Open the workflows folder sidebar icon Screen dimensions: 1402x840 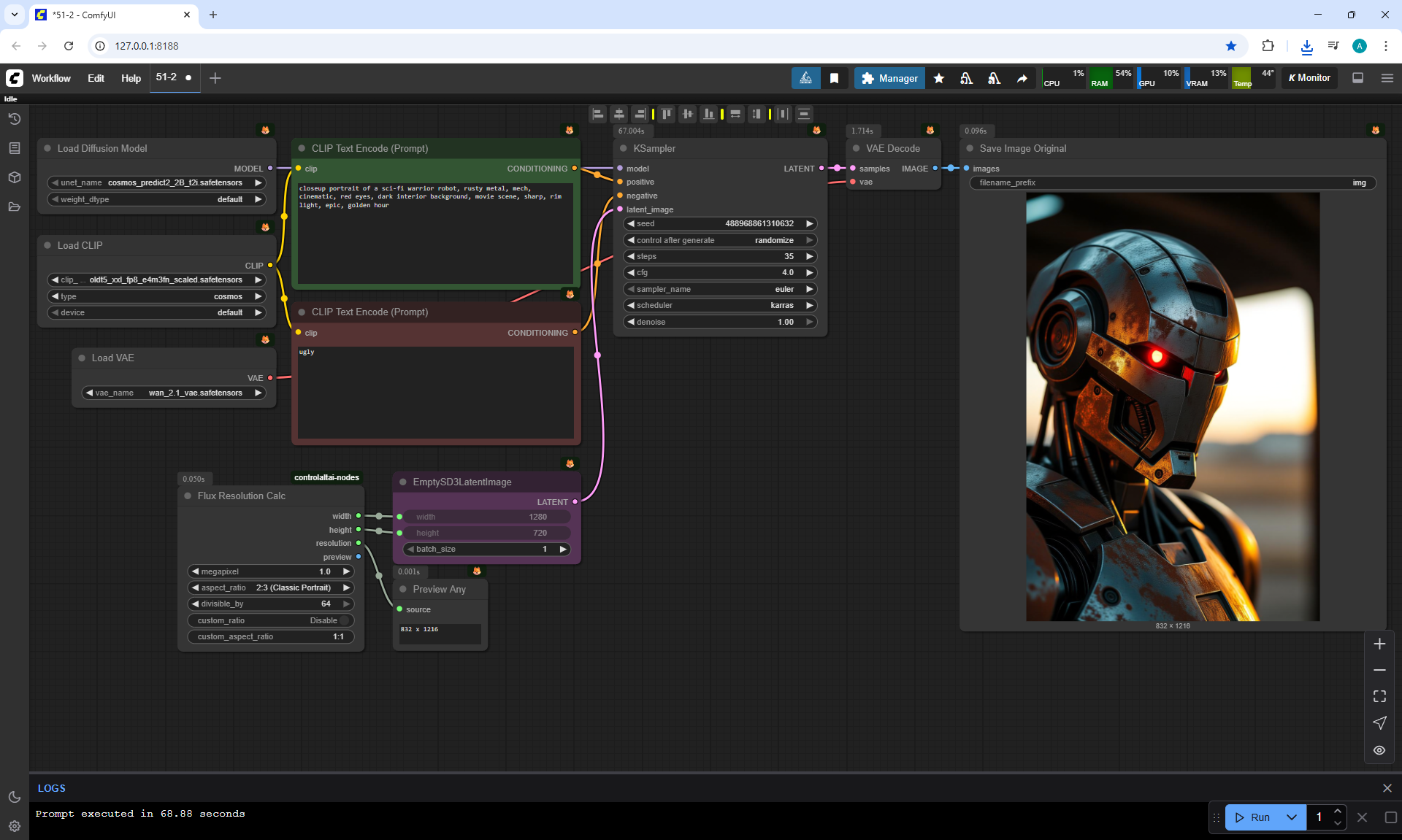[x=14, y=207]
